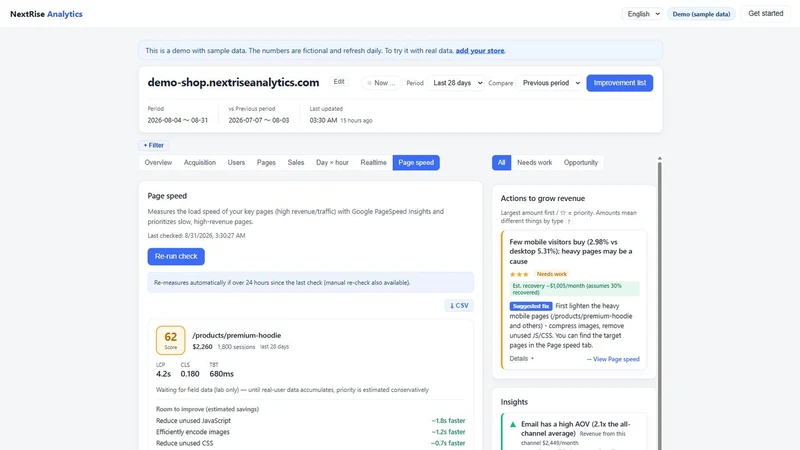Image resolution: width=800 pixels, height=450 pixels.
Task: Open the Period 'Last 28 days' dropdown
Action: coord(456,83)
